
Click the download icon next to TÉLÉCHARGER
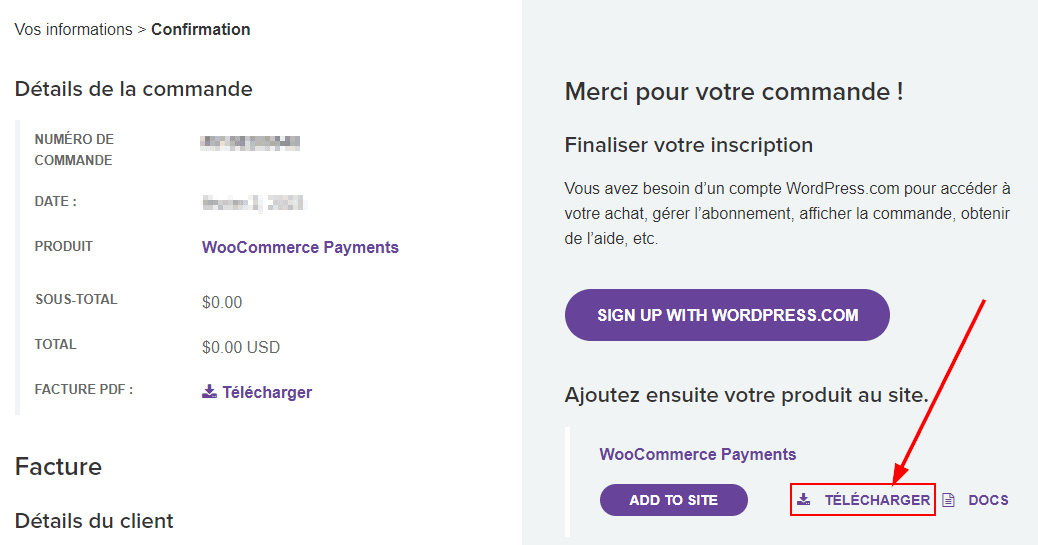[x=803, y=500]
